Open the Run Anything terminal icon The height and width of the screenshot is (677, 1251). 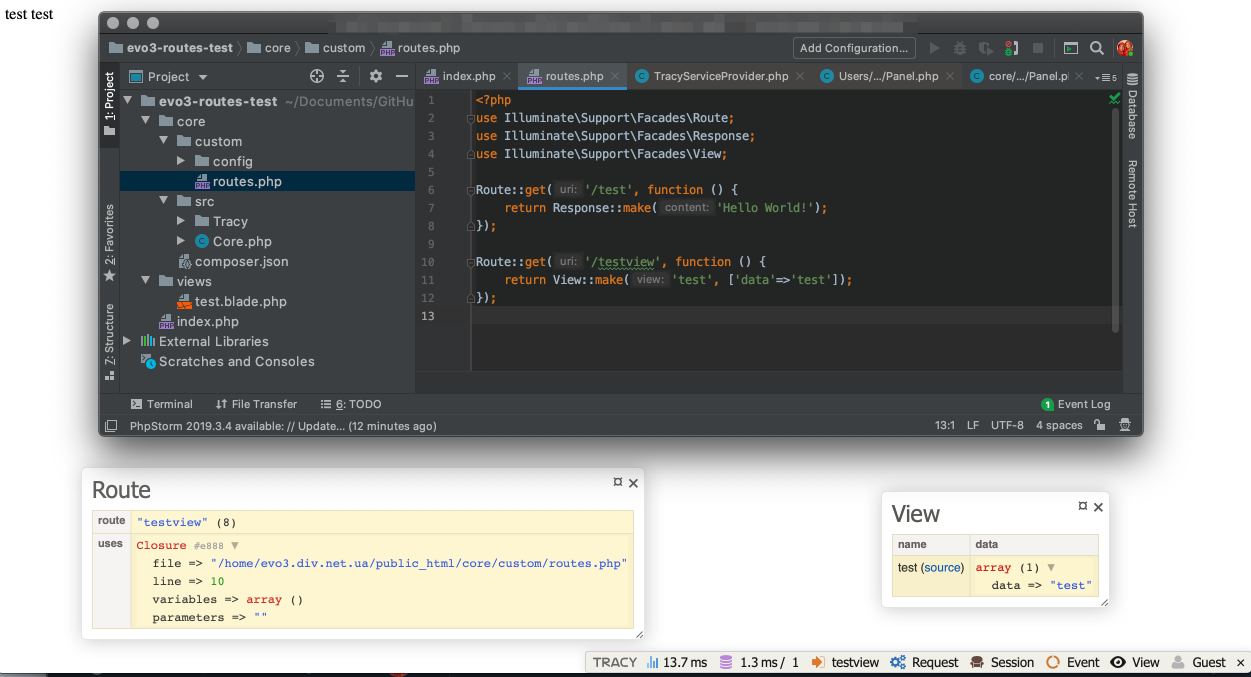(x=1070, y=48)
